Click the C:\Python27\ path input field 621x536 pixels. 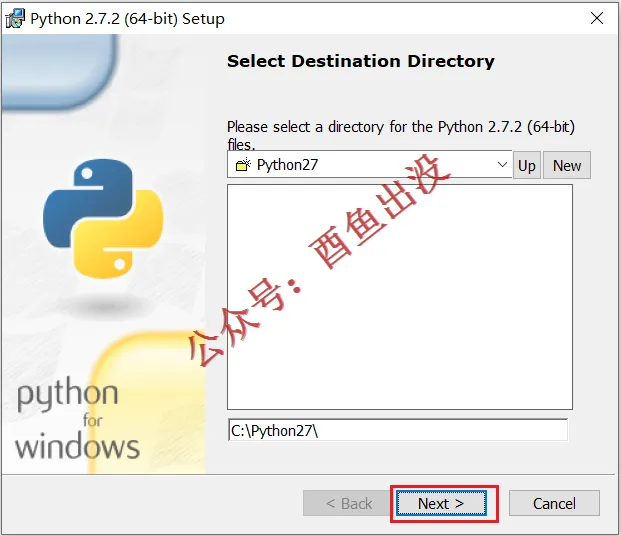(x=398, y=430)
